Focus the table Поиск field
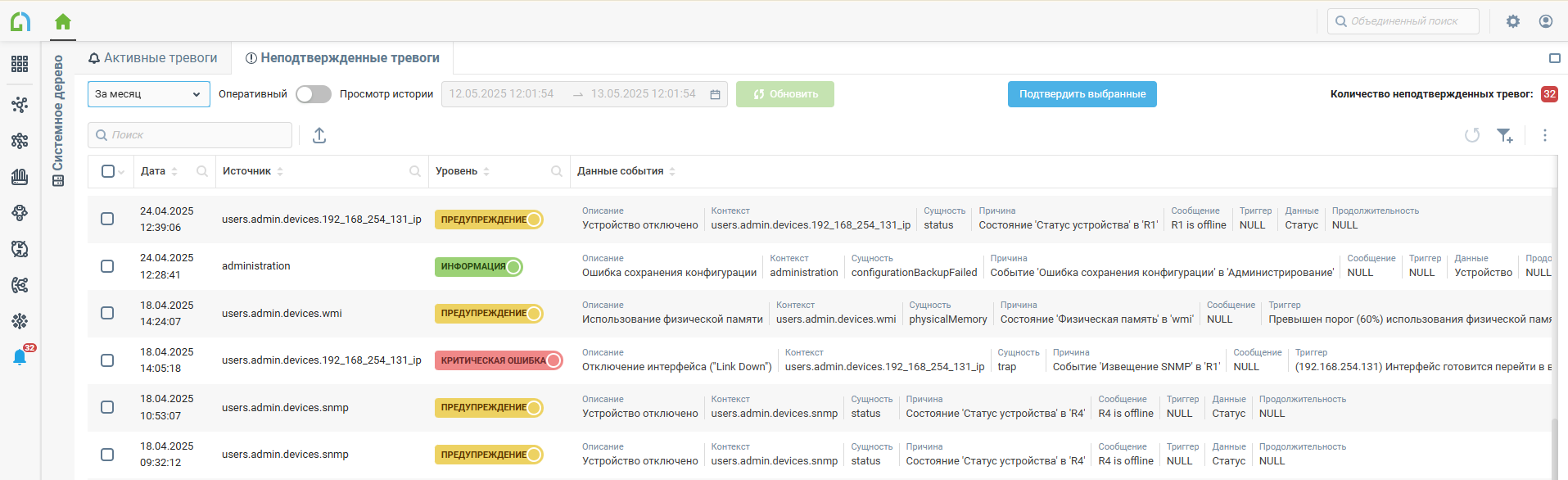This screenshot has height=480, width=1568. 190,135
